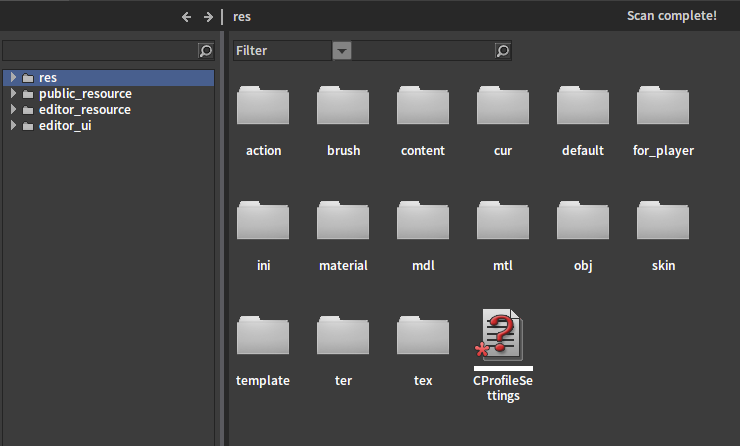This screenshot has width=740, height=446.
Task: Select the CProfileSettings file icon
Action: (x=501, y=335)
